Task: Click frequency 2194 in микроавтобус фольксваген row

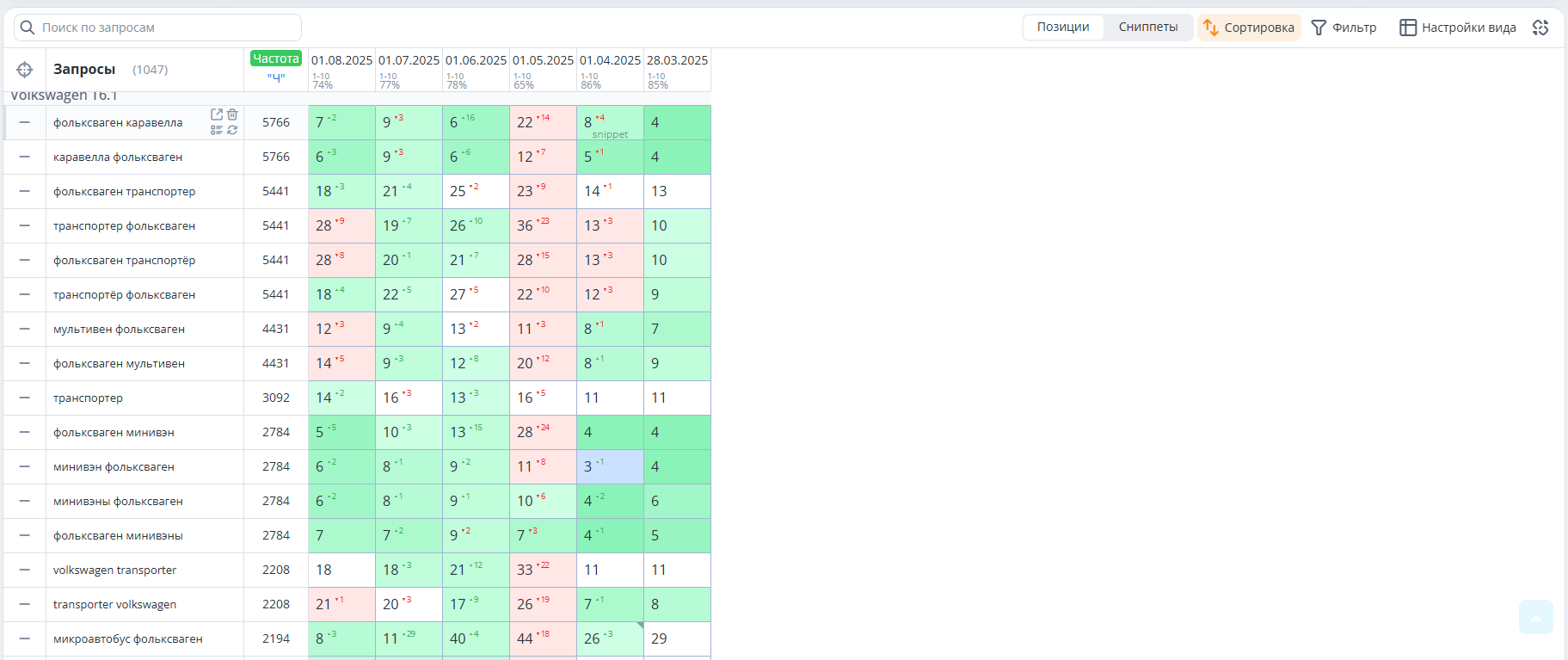Action: pos(276,638)
